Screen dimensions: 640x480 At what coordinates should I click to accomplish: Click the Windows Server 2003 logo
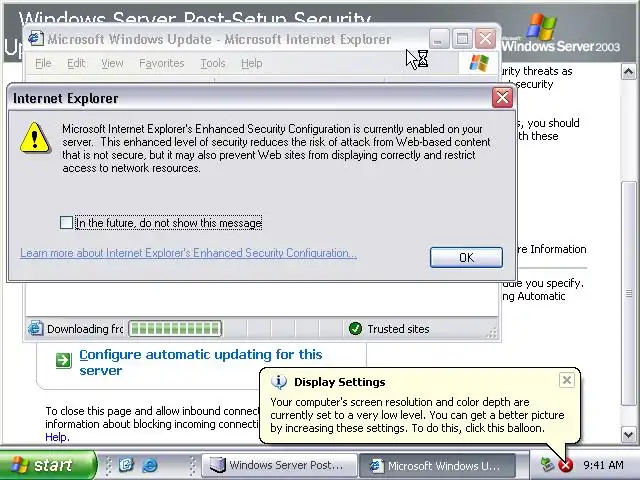tap(560, 33)
